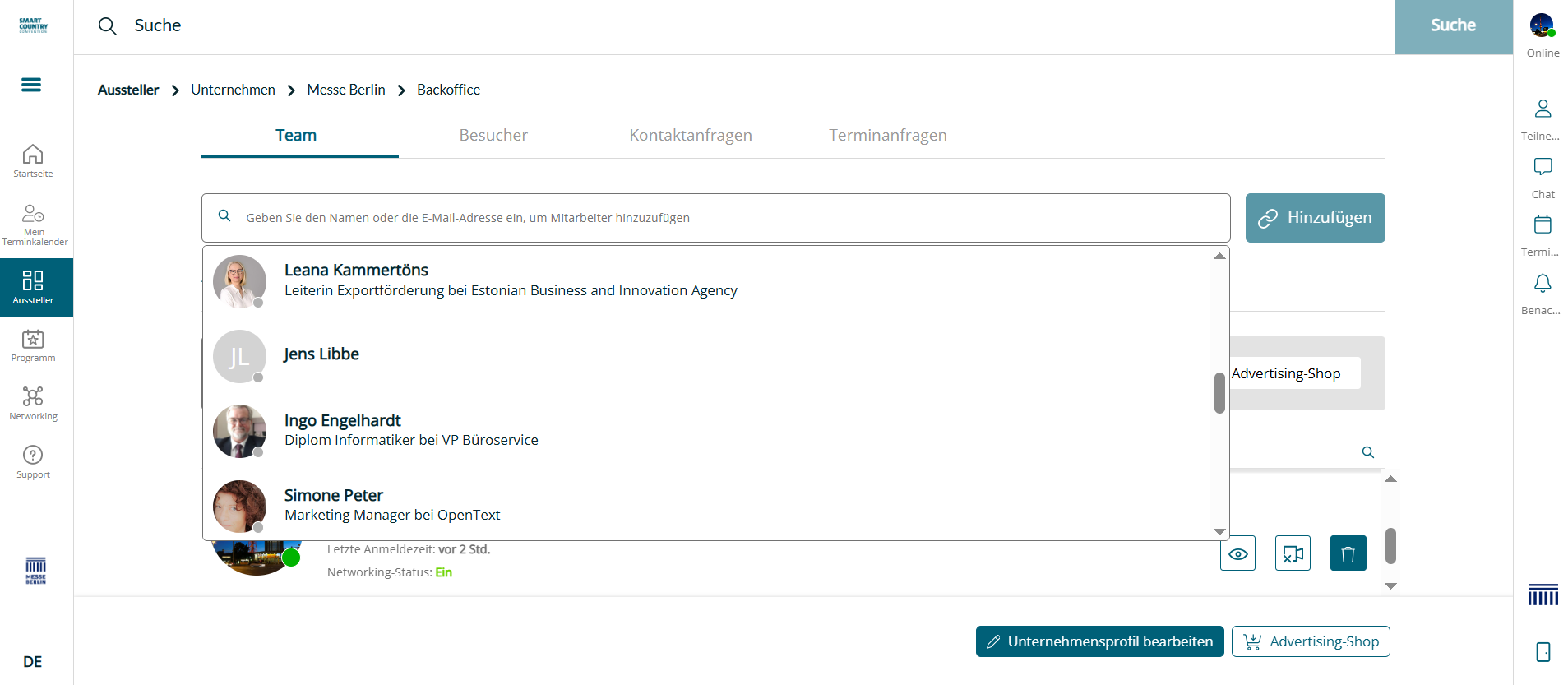
Task: Go to Startseite home icon
Action: click(x=33, y=161)
